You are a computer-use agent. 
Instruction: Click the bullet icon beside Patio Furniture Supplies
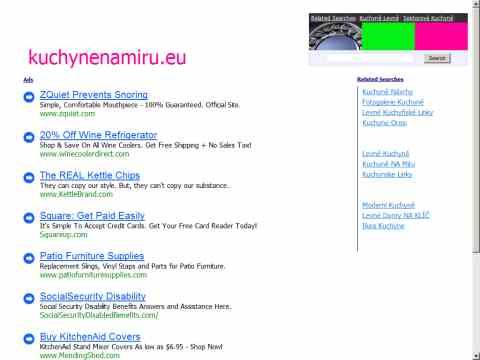[29, 258]
